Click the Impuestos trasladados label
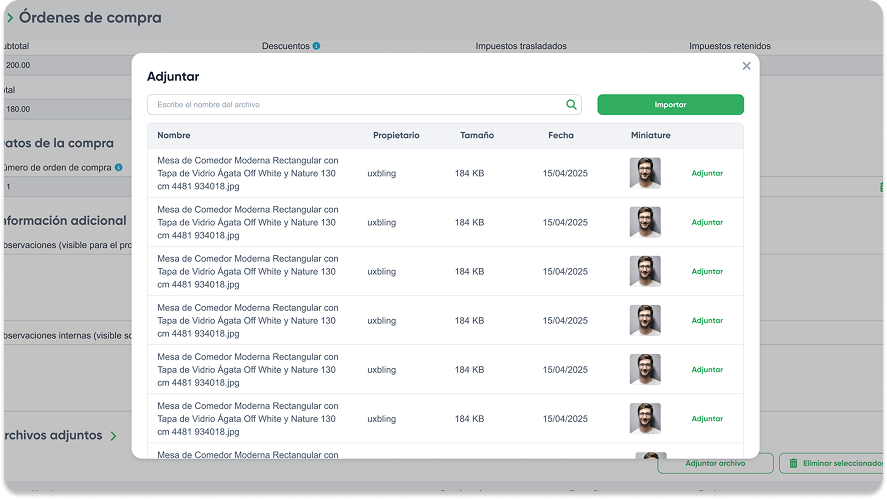The image size is (887, 499). point(520,46)
